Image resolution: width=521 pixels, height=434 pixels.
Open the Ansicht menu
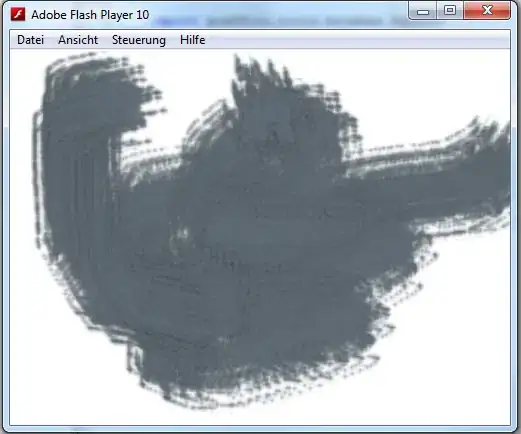pyautogui.click(x=78, y=40)
